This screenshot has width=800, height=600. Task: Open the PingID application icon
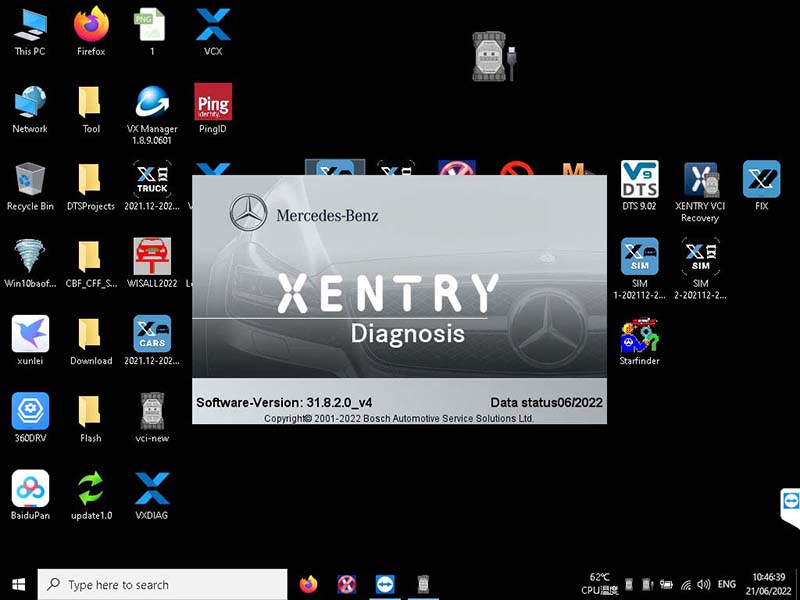click(x=213, y=108)
